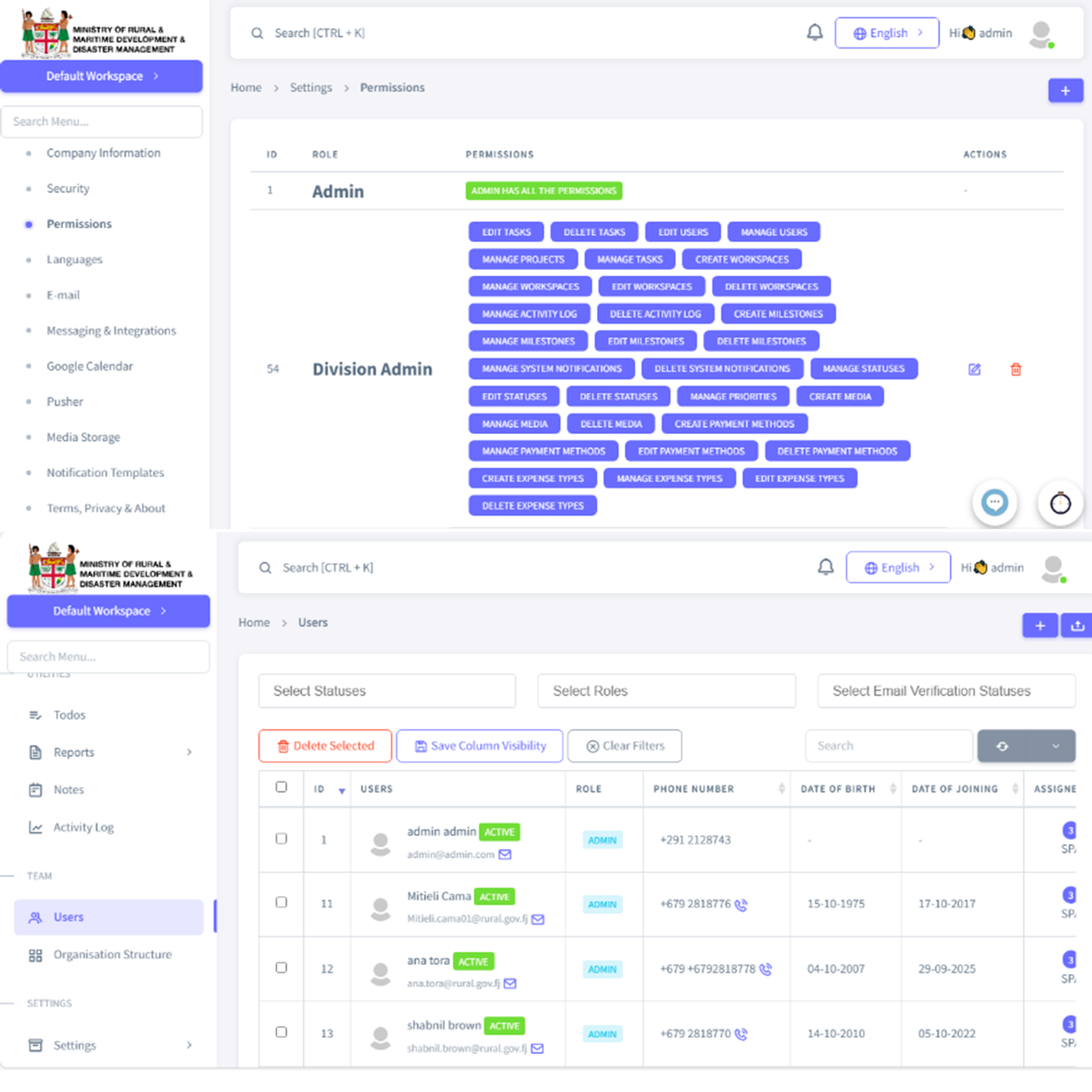Open the Languages settings menu item
Image resolution: width=1092 pixels, height=1092 pixels.
coord(75,260)
